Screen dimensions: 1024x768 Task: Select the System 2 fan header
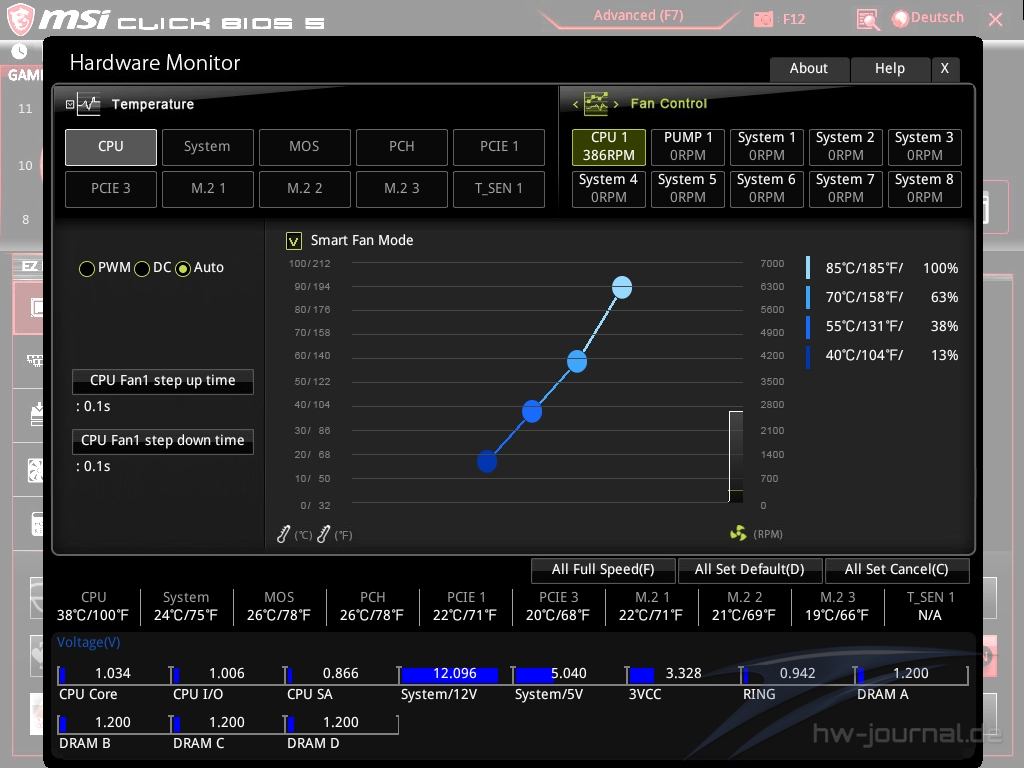tap(846, 147)
